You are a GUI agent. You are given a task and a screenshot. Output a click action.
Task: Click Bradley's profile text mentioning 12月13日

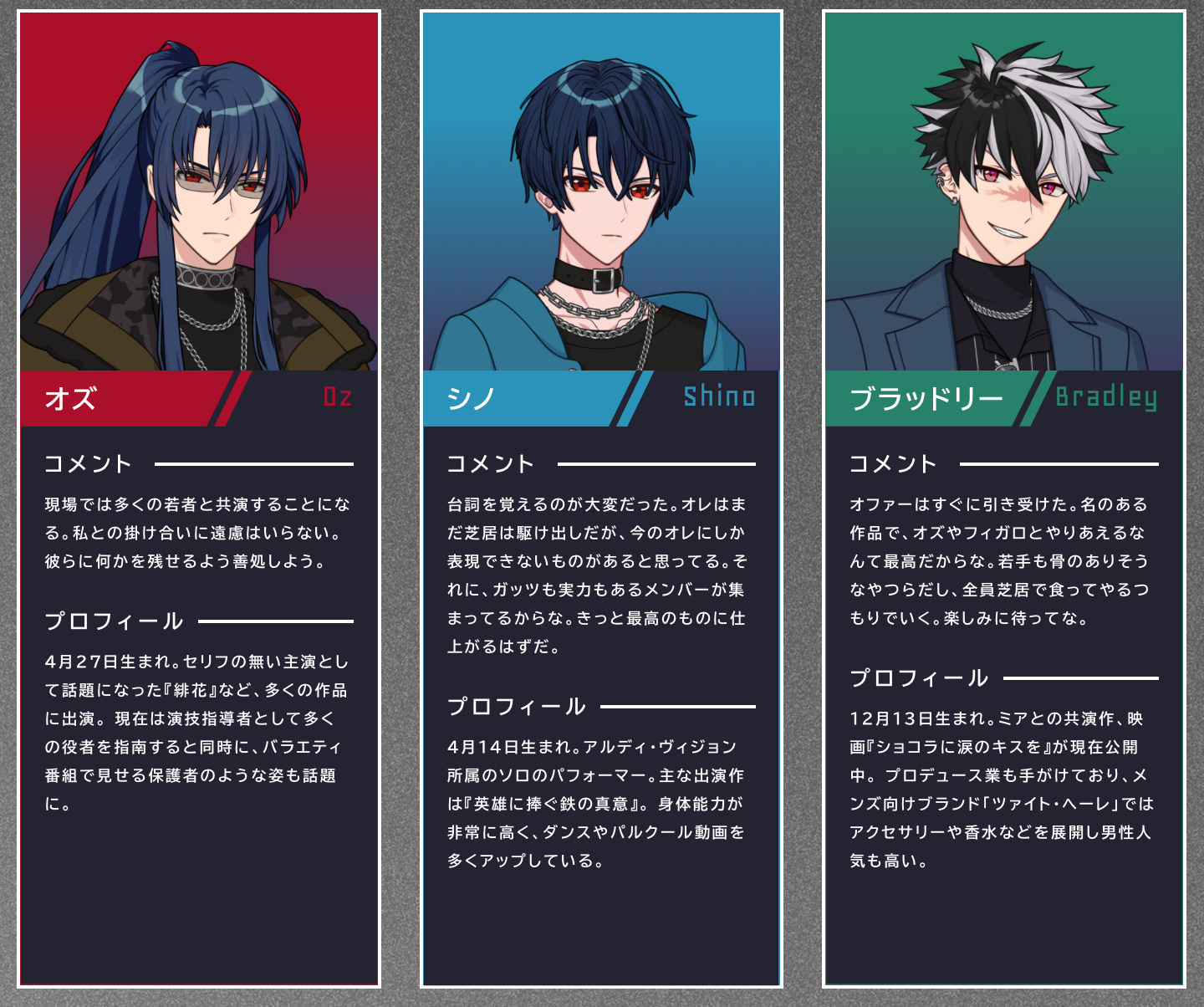[1001, 790]
